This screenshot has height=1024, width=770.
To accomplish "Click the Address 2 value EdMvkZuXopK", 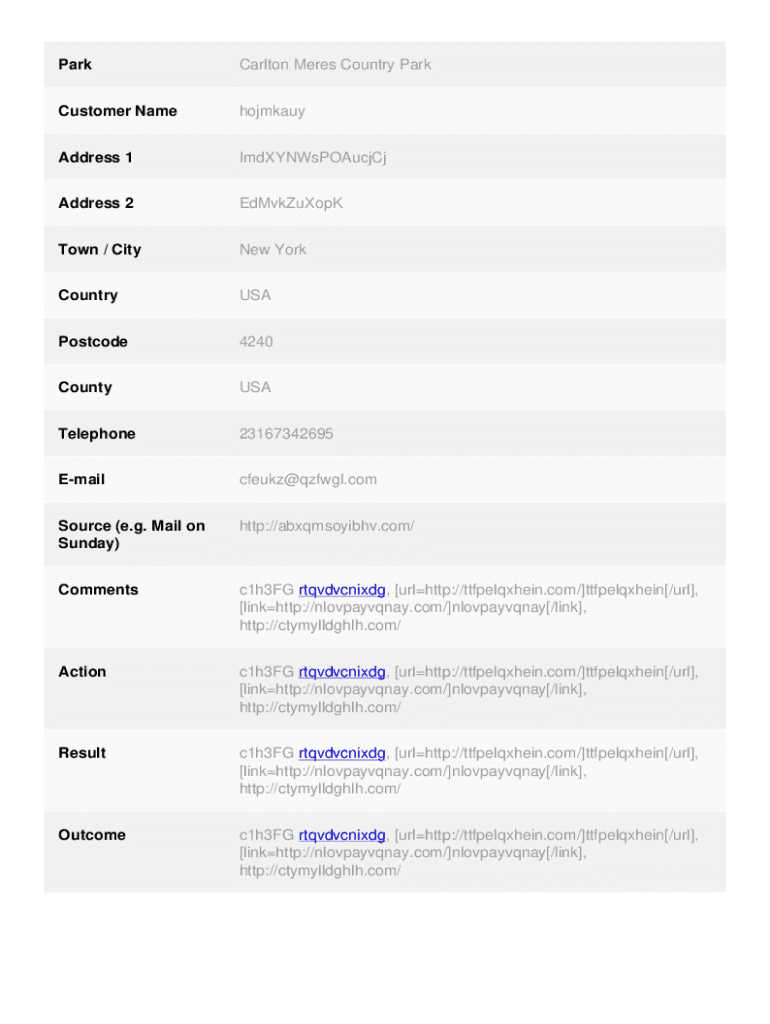I will (x=291, y=203).
